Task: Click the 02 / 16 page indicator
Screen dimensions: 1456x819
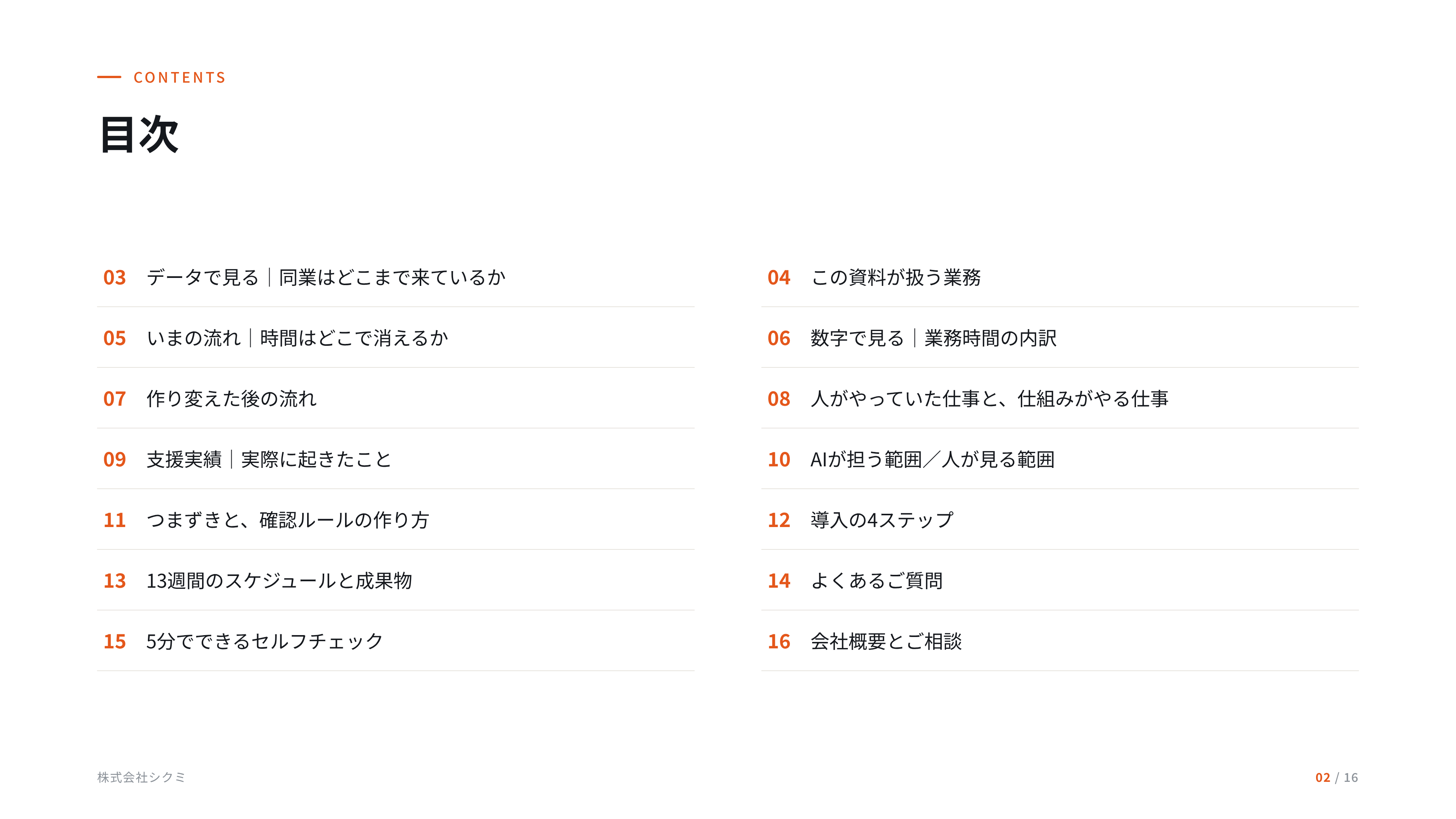Action: click(1336, 777)
